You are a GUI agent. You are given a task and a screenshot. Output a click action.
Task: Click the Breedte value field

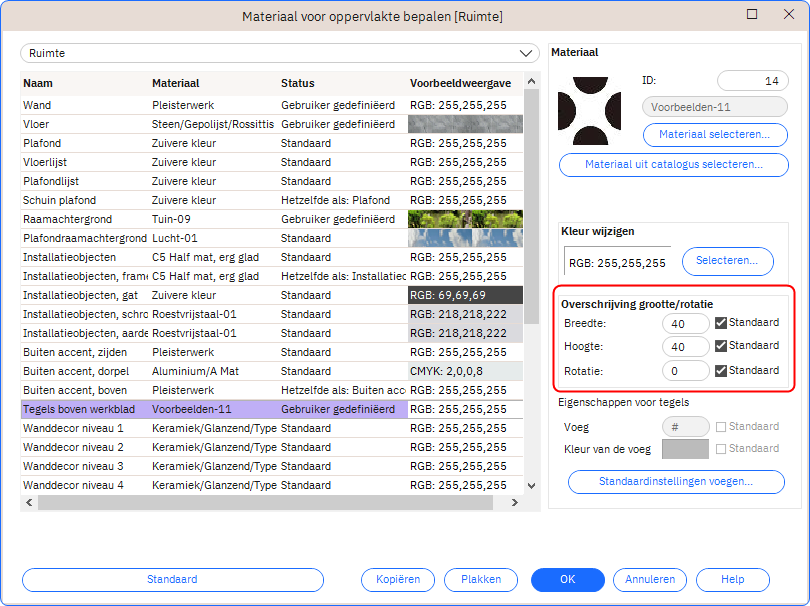click(685, 323)
